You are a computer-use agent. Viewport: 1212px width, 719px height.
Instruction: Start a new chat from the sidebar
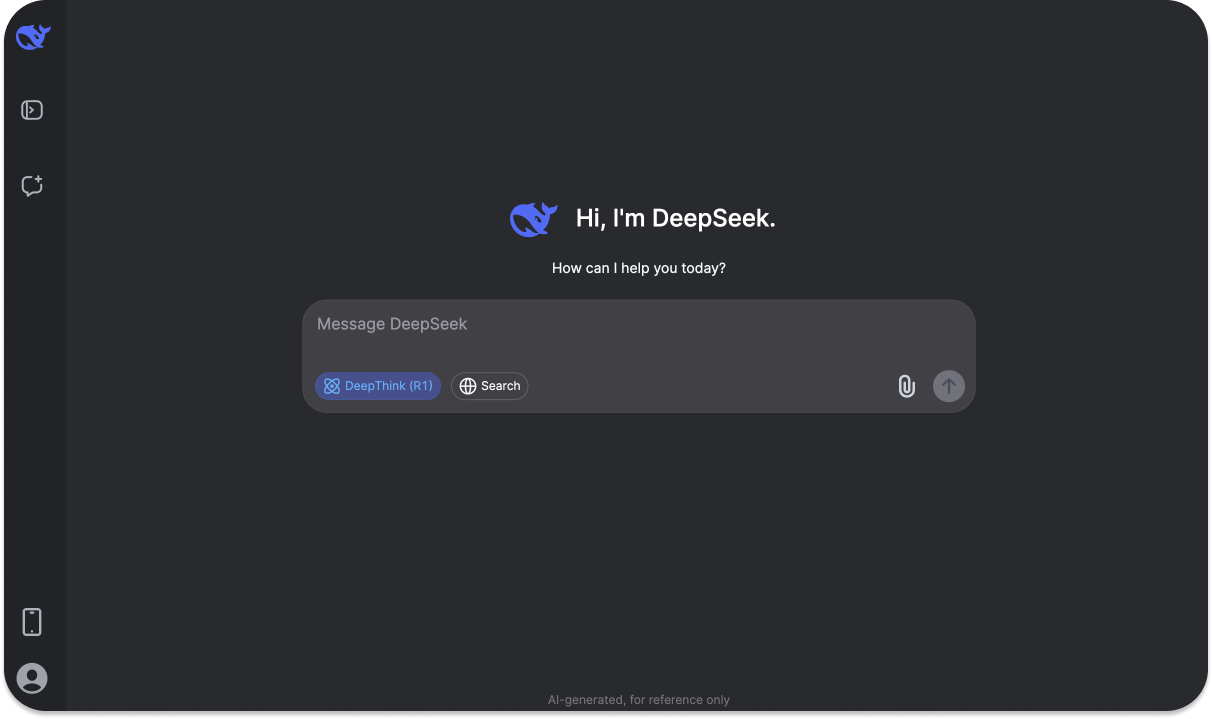(32, 186)
